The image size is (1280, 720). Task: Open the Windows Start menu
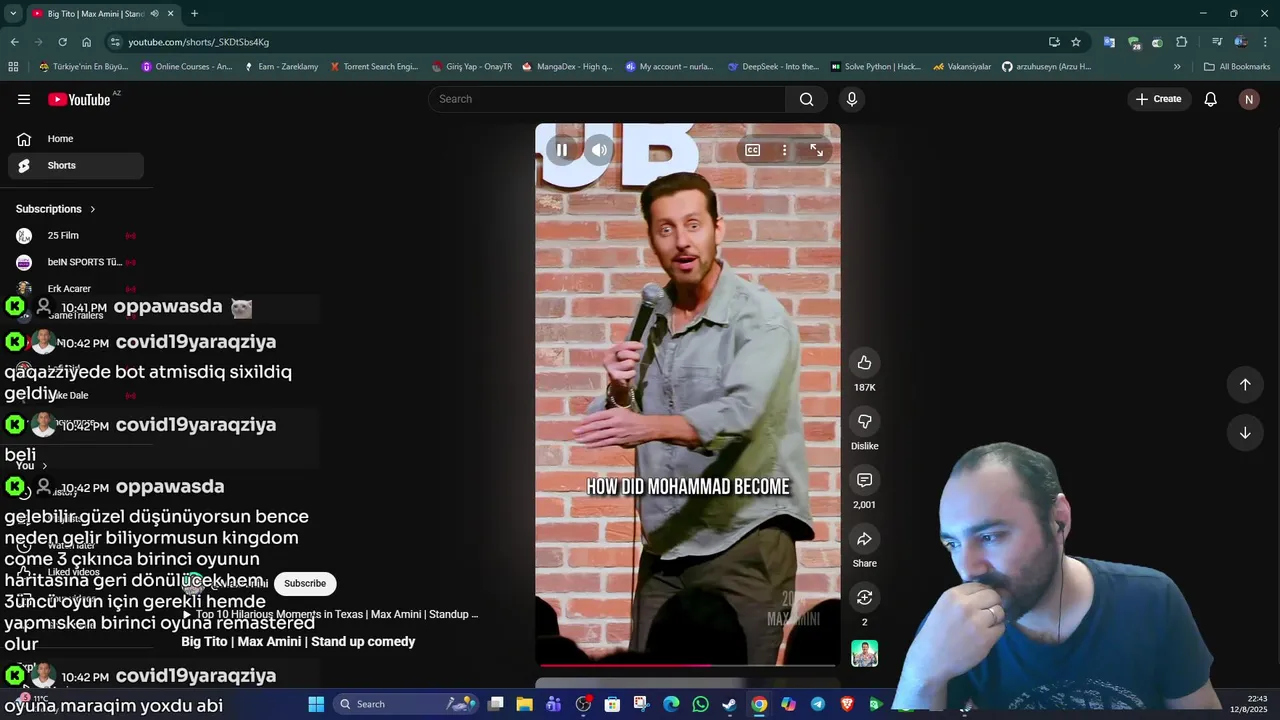(316, 704)
